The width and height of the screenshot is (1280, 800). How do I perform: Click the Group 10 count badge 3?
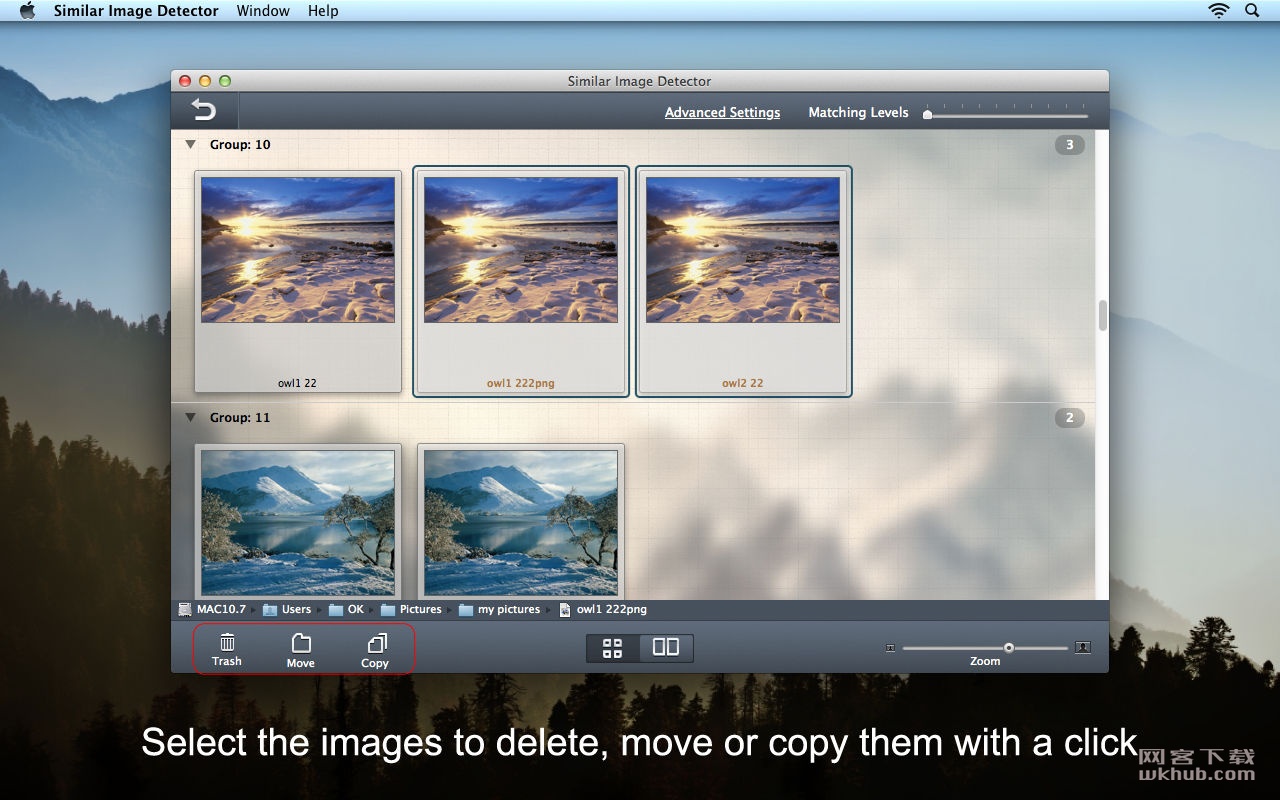(x=1069, y=145)
